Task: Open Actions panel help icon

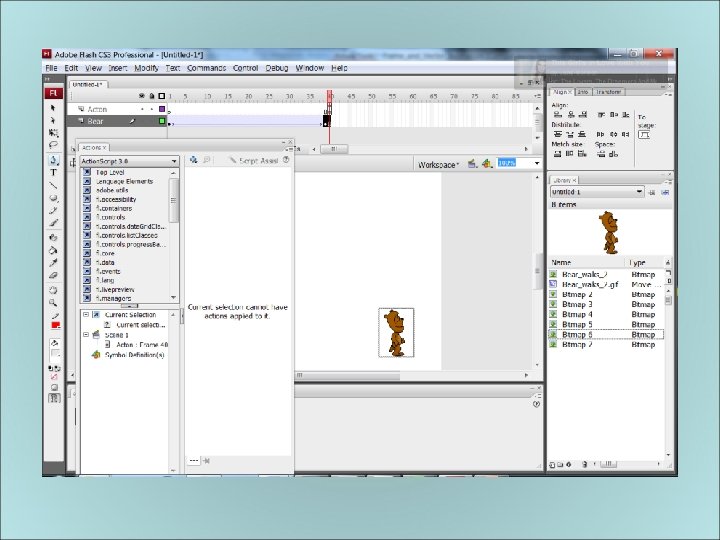Action: coord(286,160)
